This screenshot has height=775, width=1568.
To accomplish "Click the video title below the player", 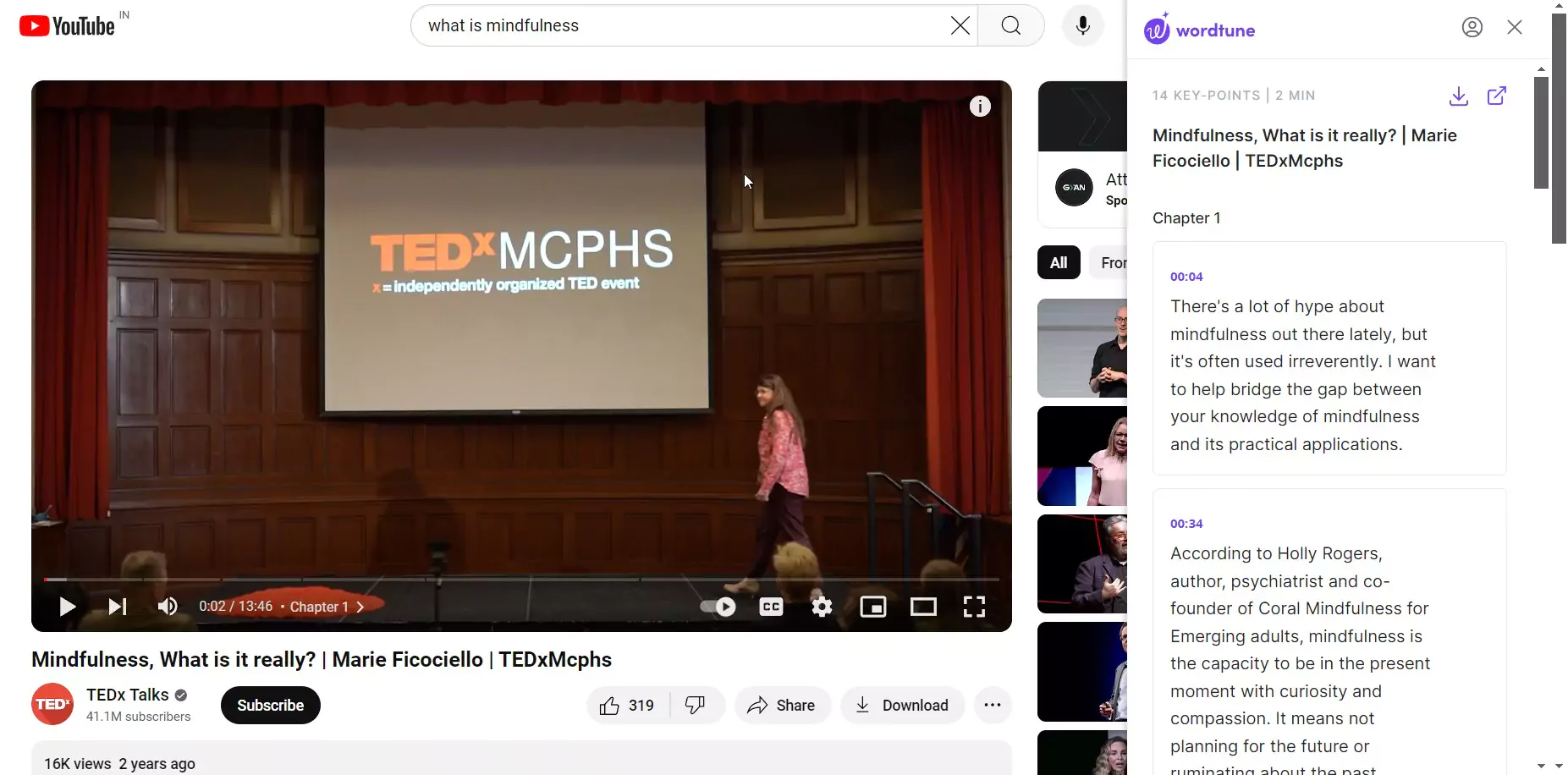I will [x=322, y=660].
